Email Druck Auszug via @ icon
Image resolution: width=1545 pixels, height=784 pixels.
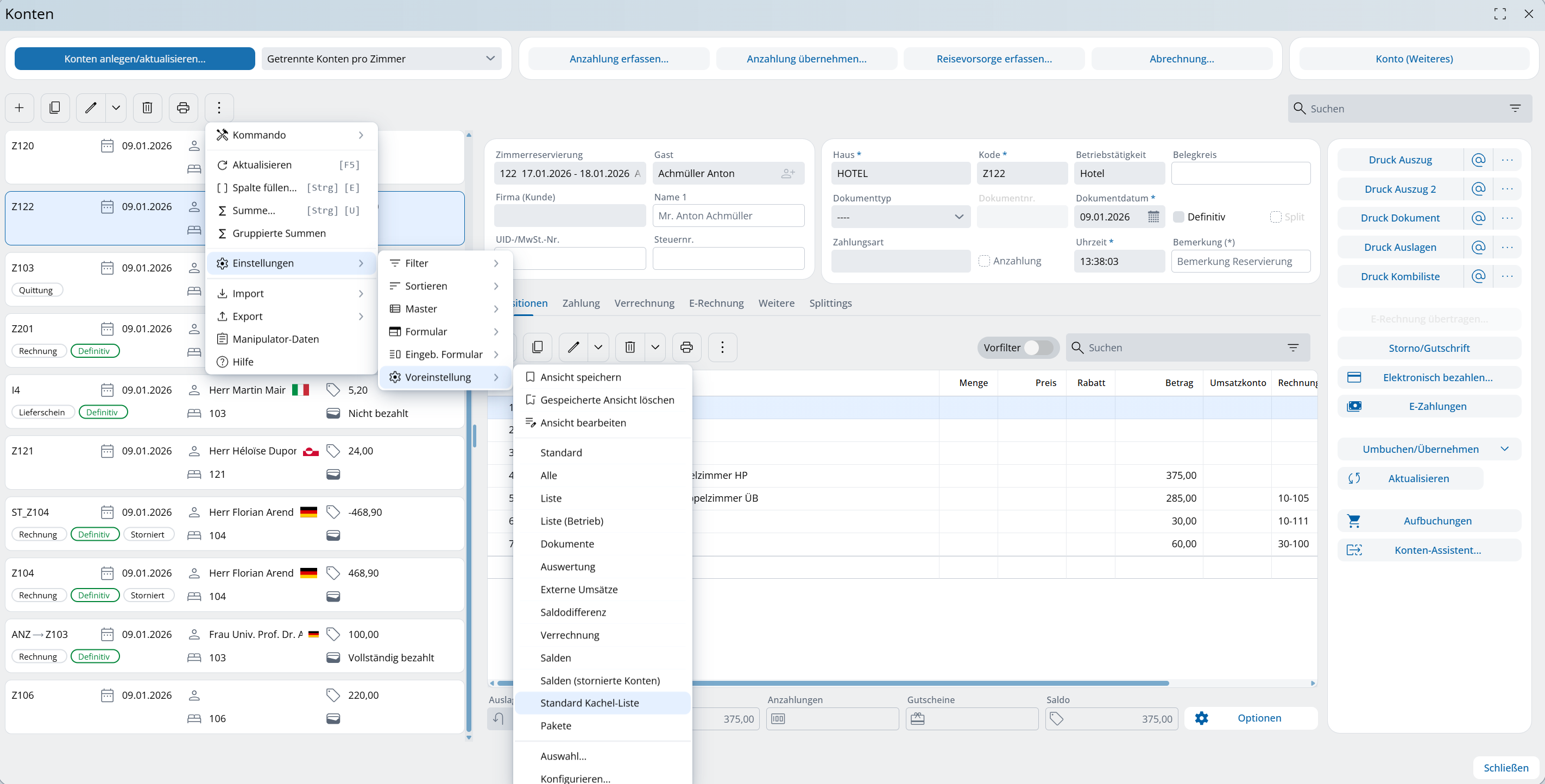1478,160
